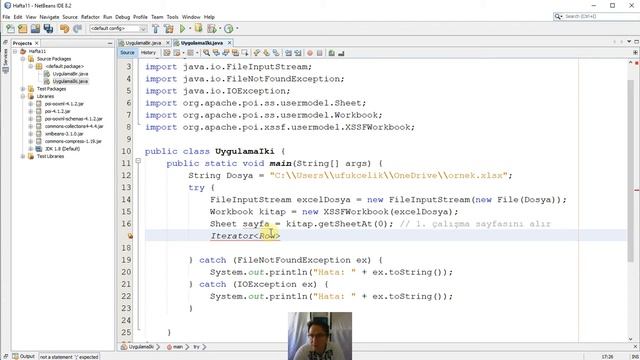The image size is (640, 360).
Task: Click the try breadcrumb at editor bottom
Action: coord(196,347)
